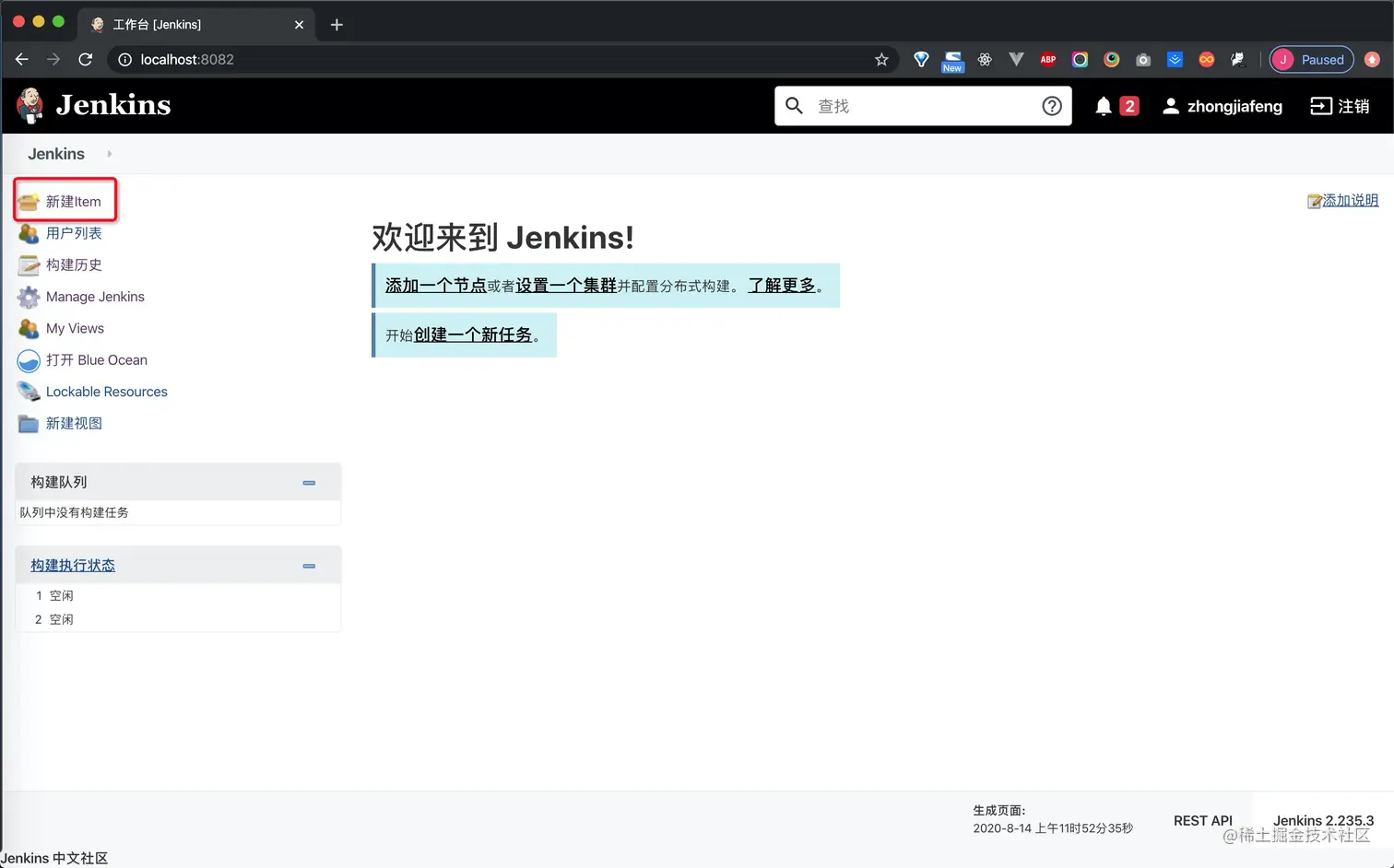Click the Jenkins 2.235.3 version link
The width and height of the screenshot is (1394, 868).
tap(1323, 821)
